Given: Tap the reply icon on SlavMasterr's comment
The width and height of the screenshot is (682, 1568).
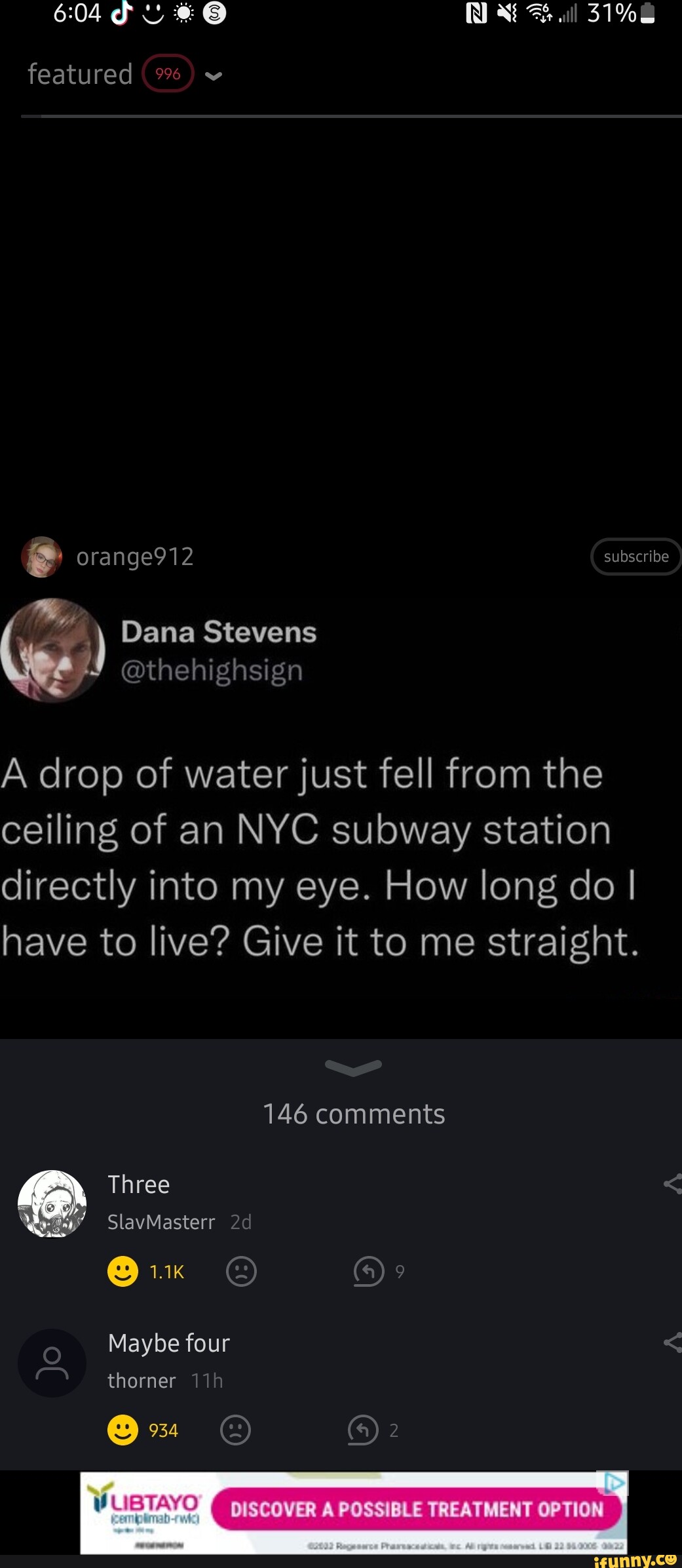Looking at the screenshot, I should click(368, 1271).
